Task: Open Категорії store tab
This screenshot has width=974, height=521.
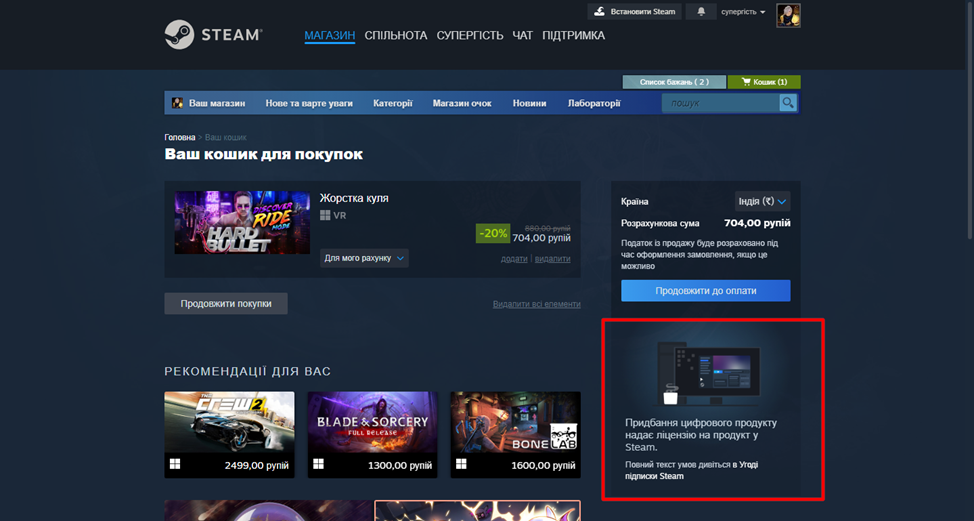Action: 393,103
